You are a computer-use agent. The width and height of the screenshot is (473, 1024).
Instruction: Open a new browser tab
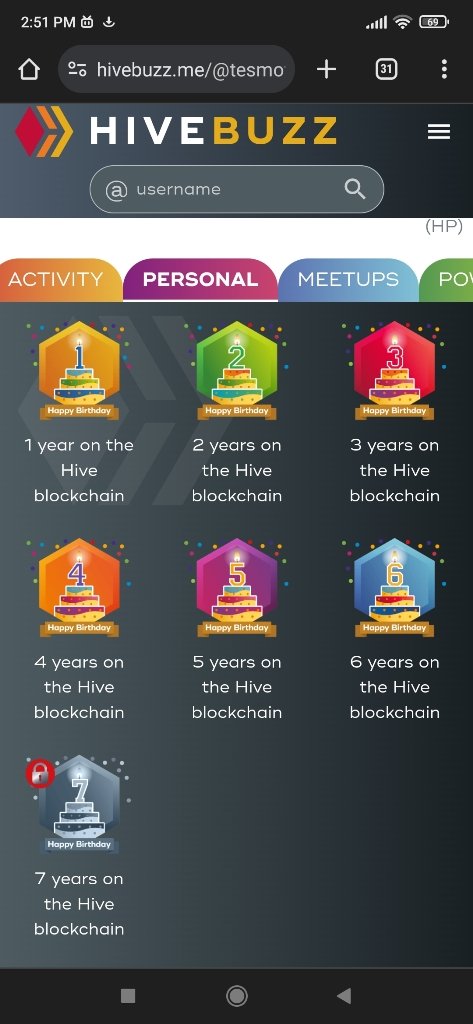tap(326, 69)
